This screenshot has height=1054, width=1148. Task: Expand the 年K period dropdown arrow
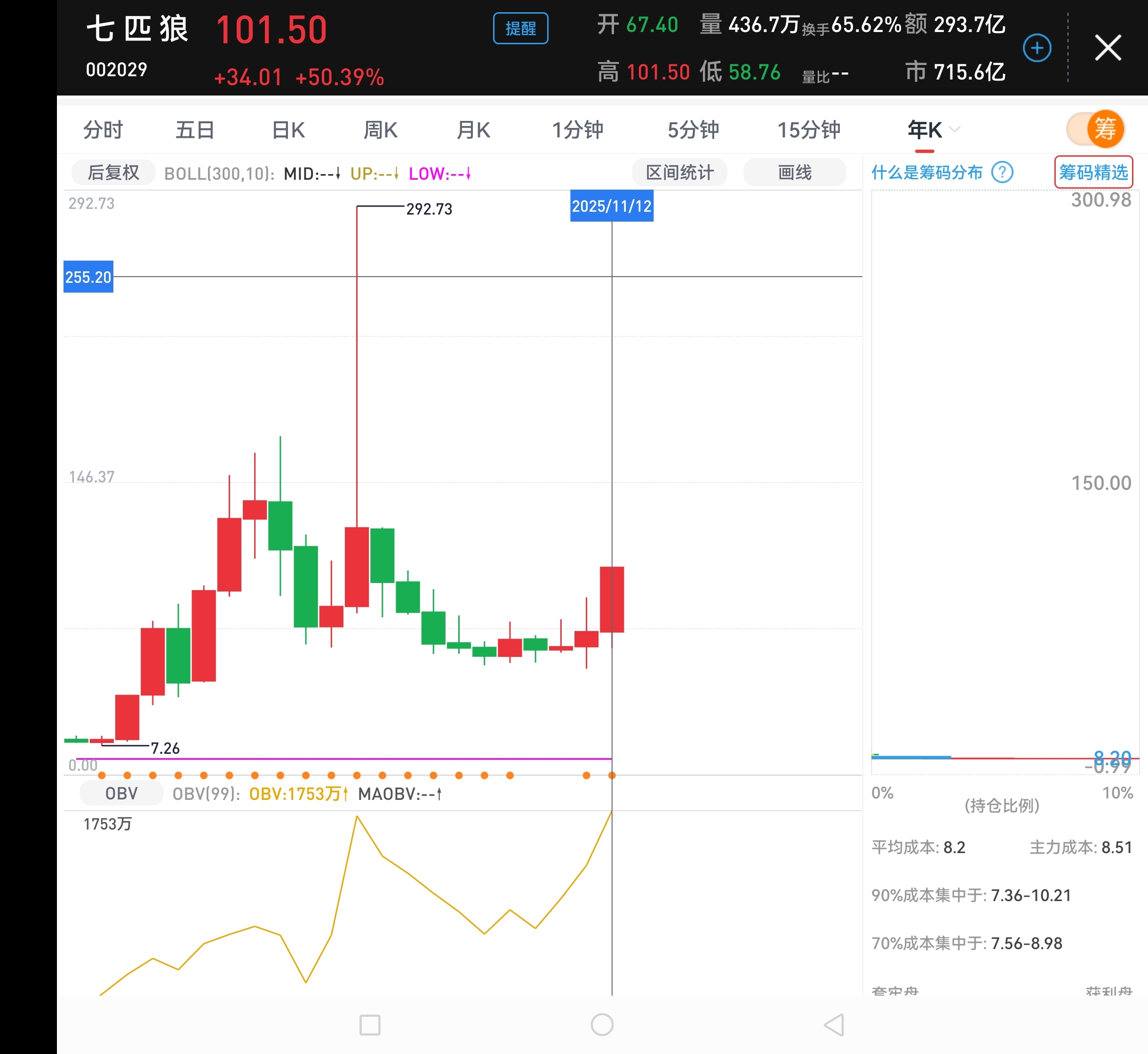coord(955,129)
